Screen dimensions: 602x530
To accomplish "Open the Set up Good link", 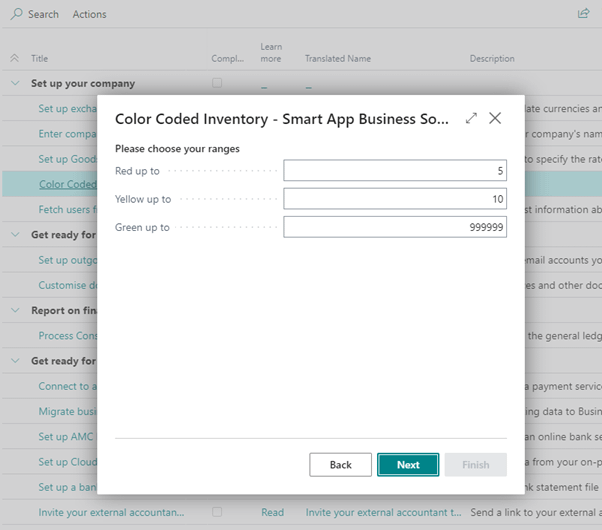I will 68,159.
